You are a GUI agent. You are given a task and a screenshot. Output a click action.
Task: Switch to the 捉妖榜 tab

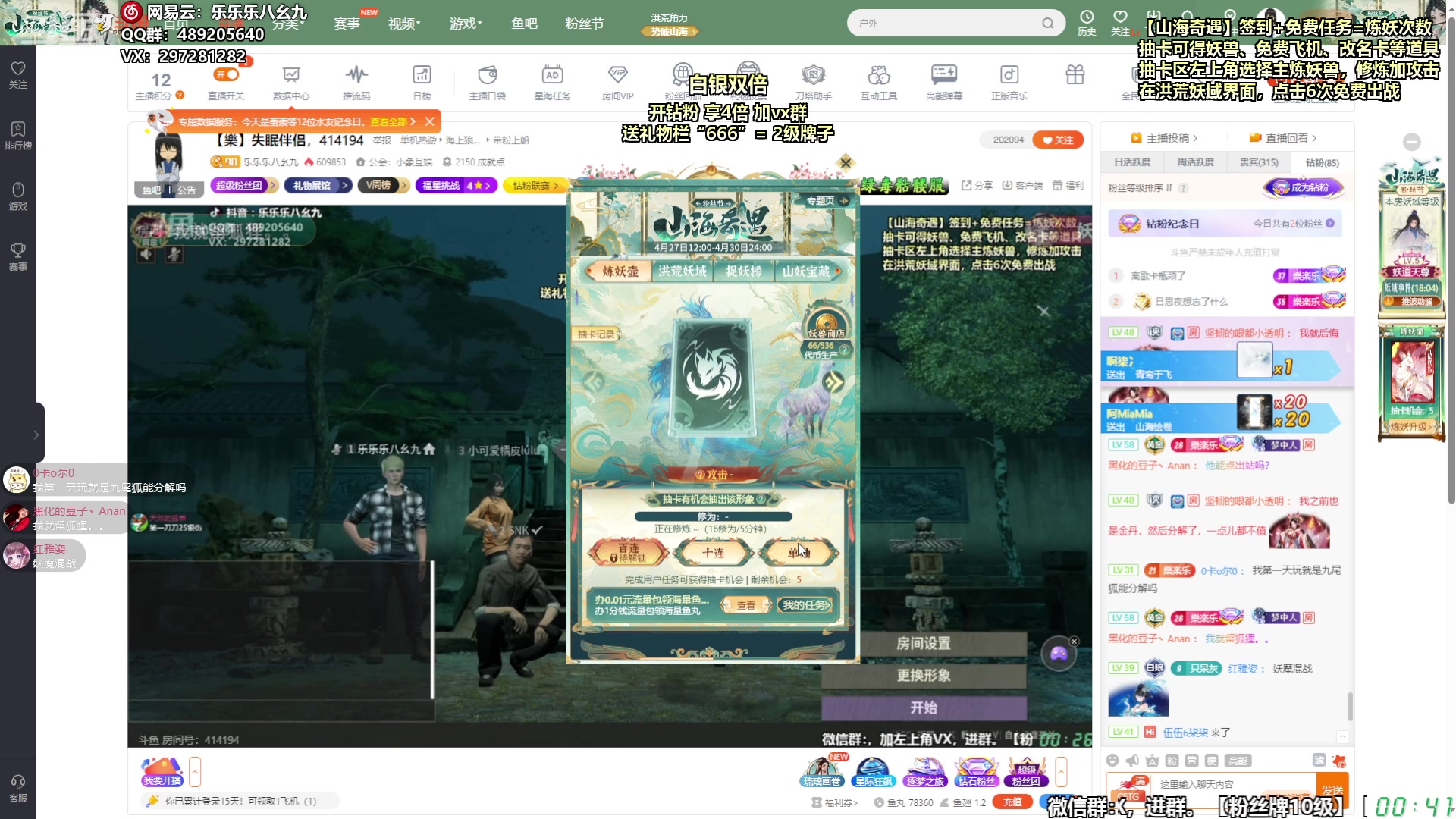[743, 271]
